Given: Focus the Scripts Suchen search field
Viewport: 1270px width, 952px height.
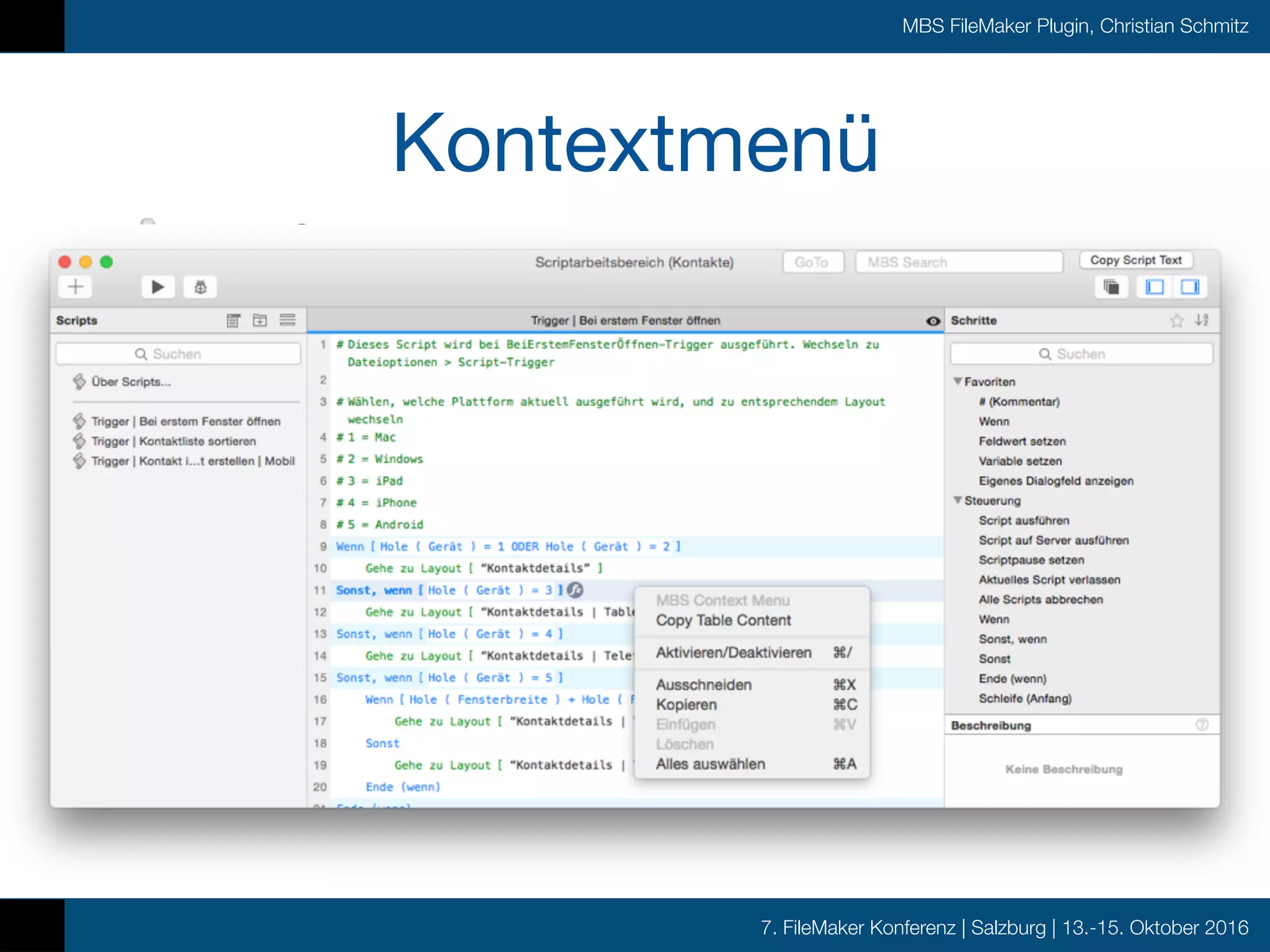Looking at the screenshot, I should pyautogui.click(x=178, y=354).
